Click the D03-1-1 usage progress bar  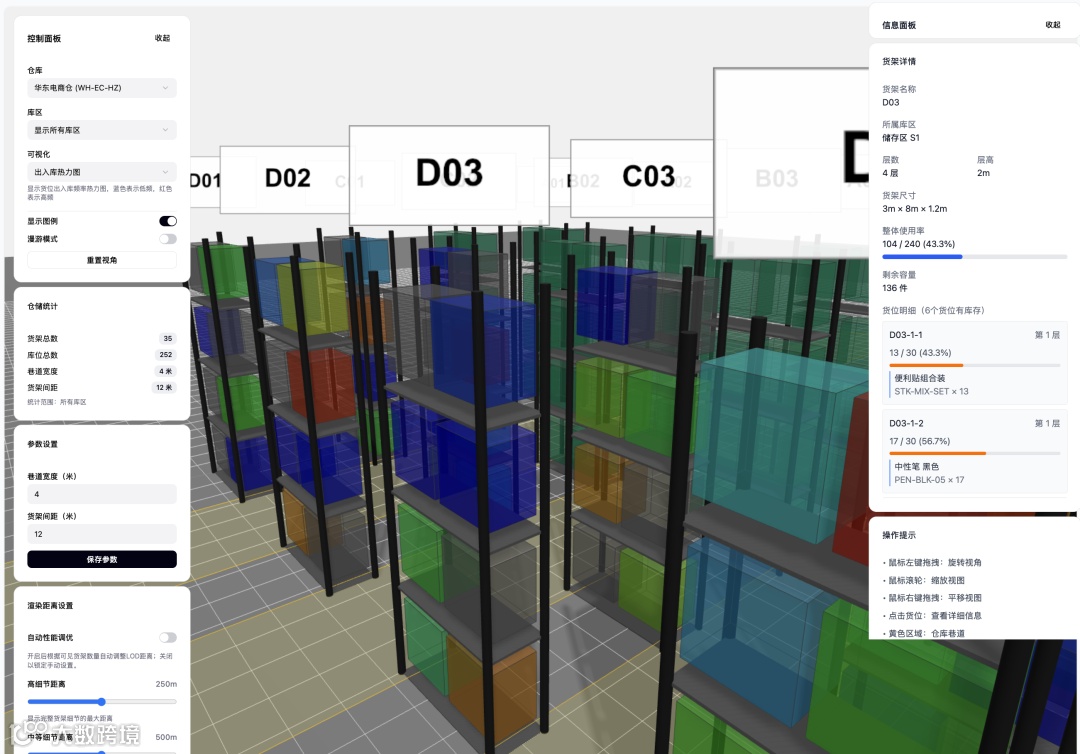(974, 365)
